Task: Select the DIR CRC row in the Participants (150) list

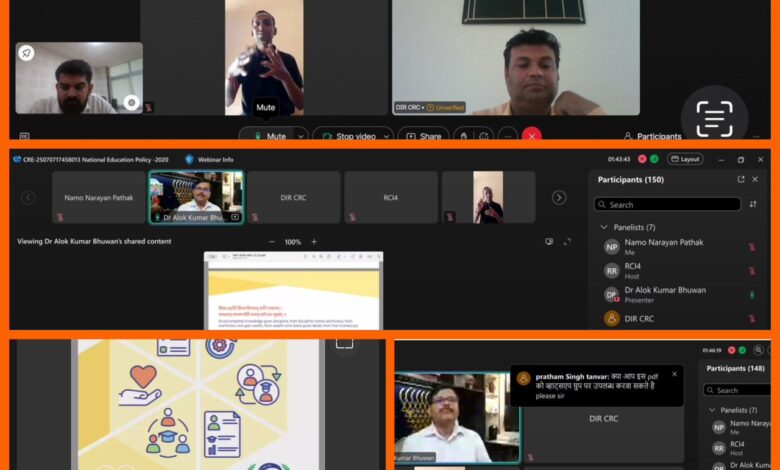Action: (680, 319)
